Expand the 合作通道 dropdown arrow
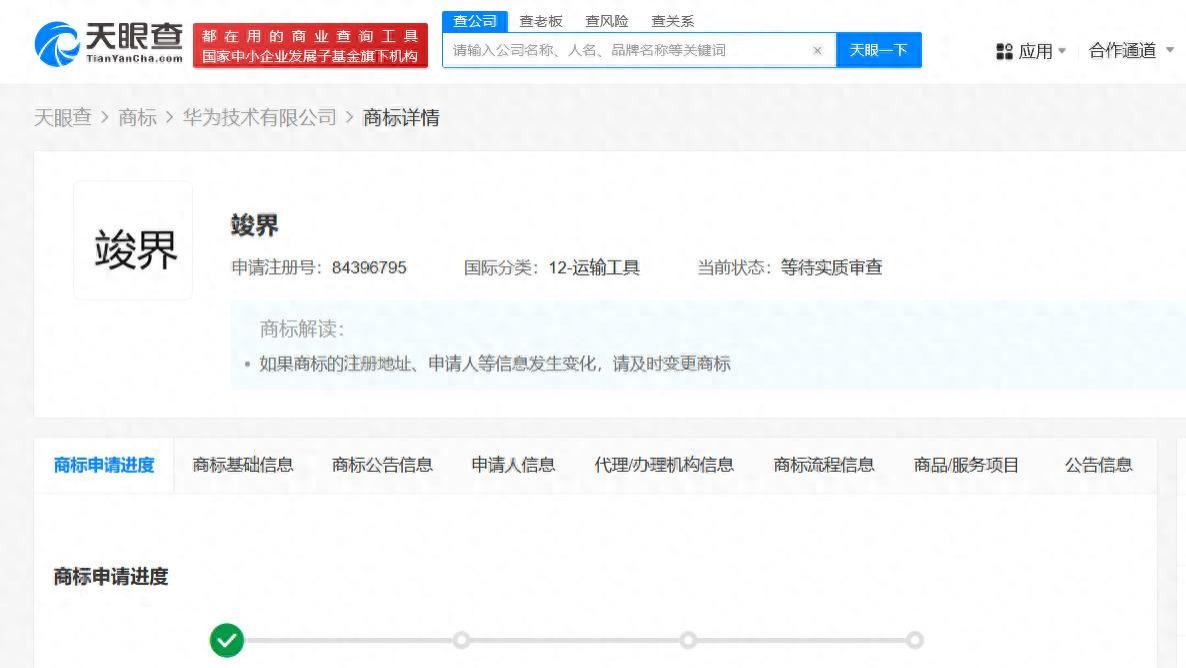1186x668 pixels. [x=1170, y=50]
